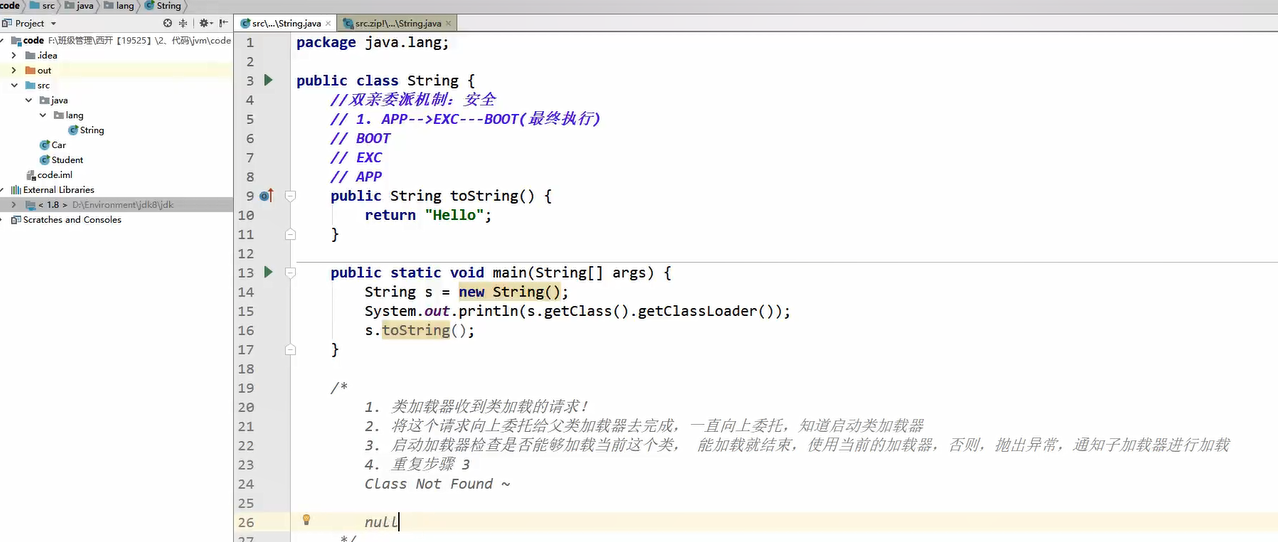1278x542 pixels.
Task: Expand the .idea folder node
Action: pyautogui.click(x=14, y=56)
